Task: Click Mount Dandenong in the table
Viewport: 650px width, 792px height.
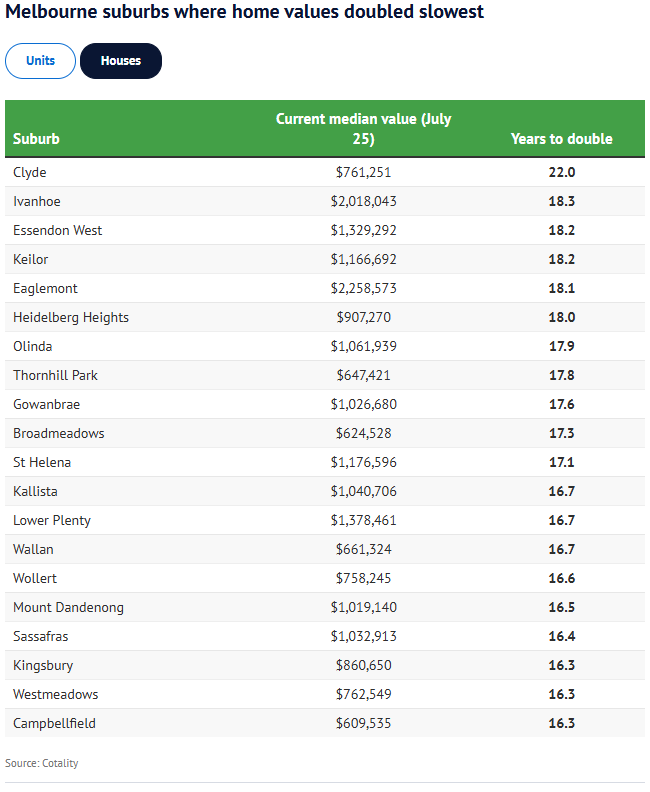Action: (x=68, y=607)
